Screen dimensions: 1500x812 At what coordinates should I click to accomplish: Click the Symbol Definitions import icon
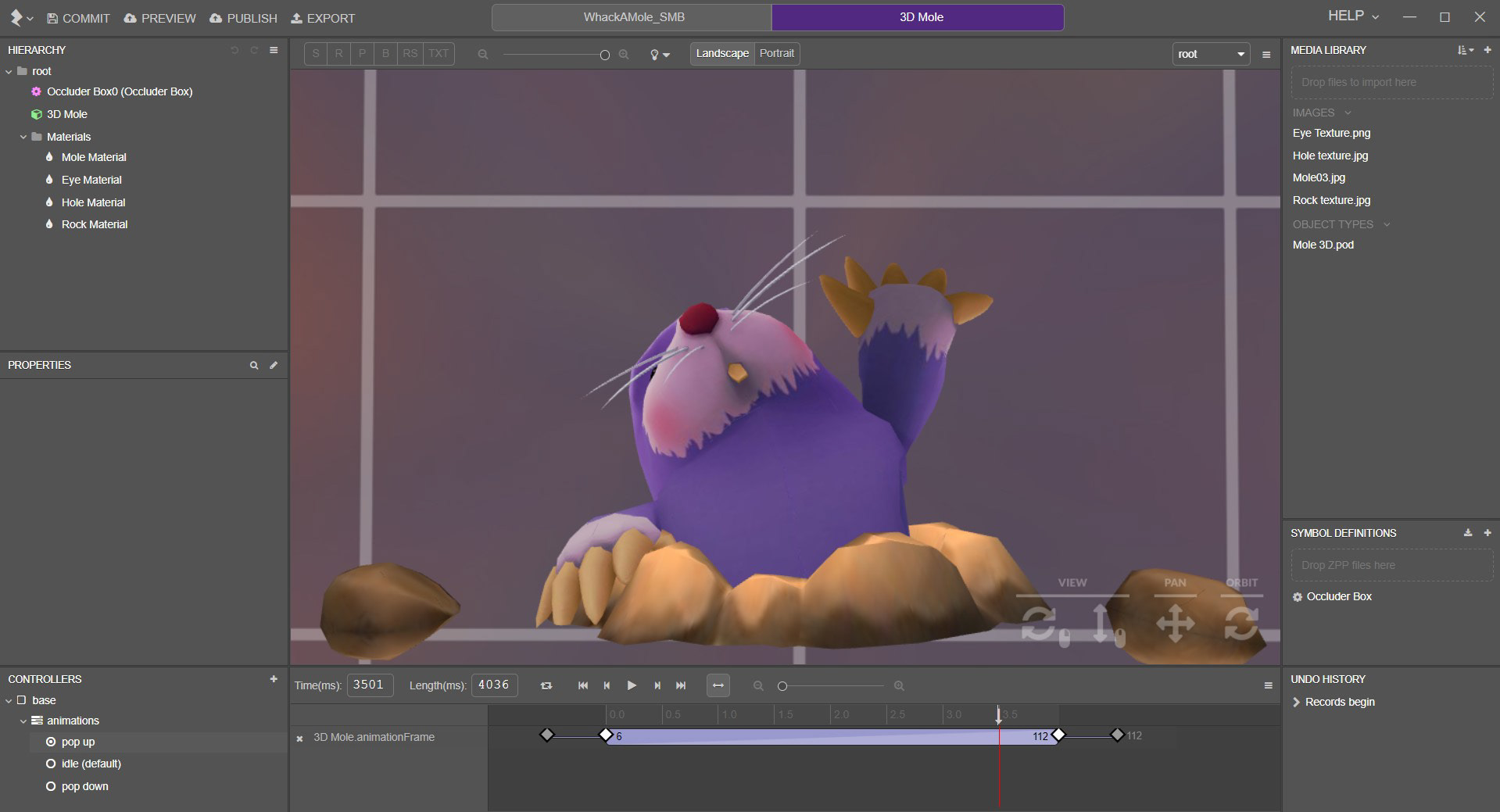tap(1468, 533)
